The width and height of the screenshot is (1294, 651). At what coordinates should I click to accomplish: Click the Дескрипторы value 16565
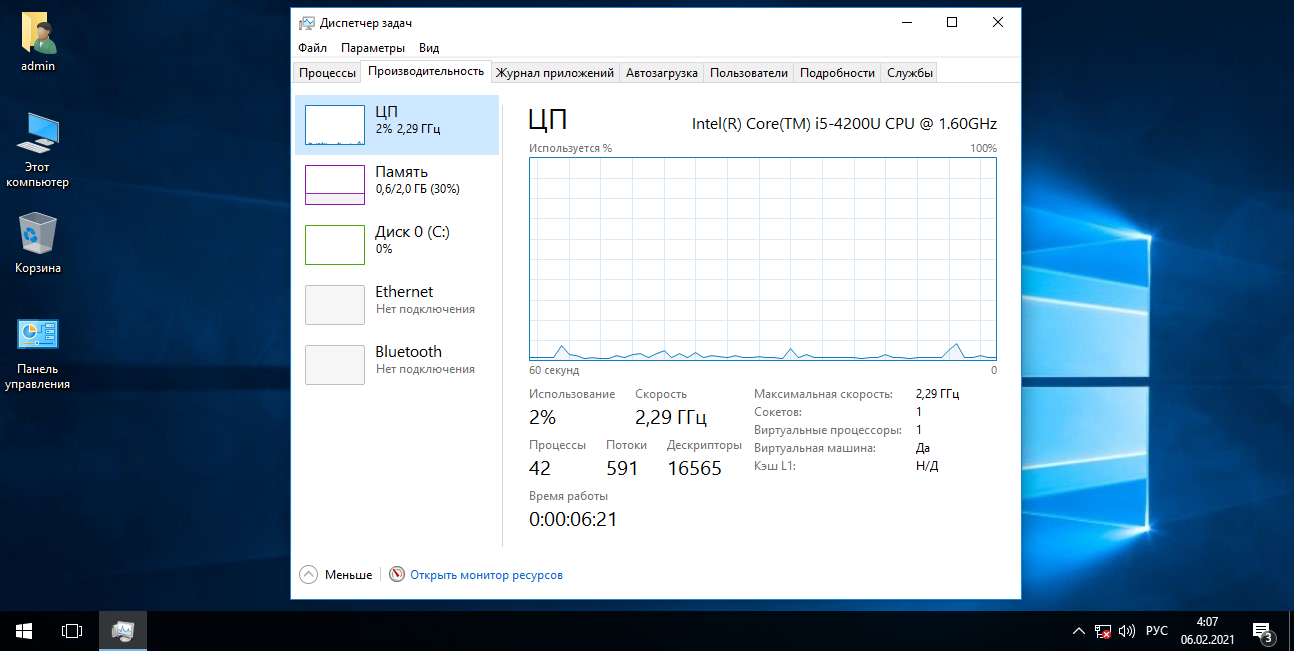(694, 468)
